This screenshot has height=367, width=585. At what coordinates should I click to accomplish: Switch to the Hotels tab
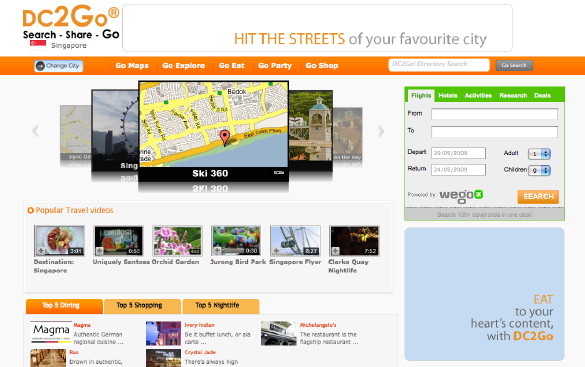pyautogui.click(x=448, y=95)
